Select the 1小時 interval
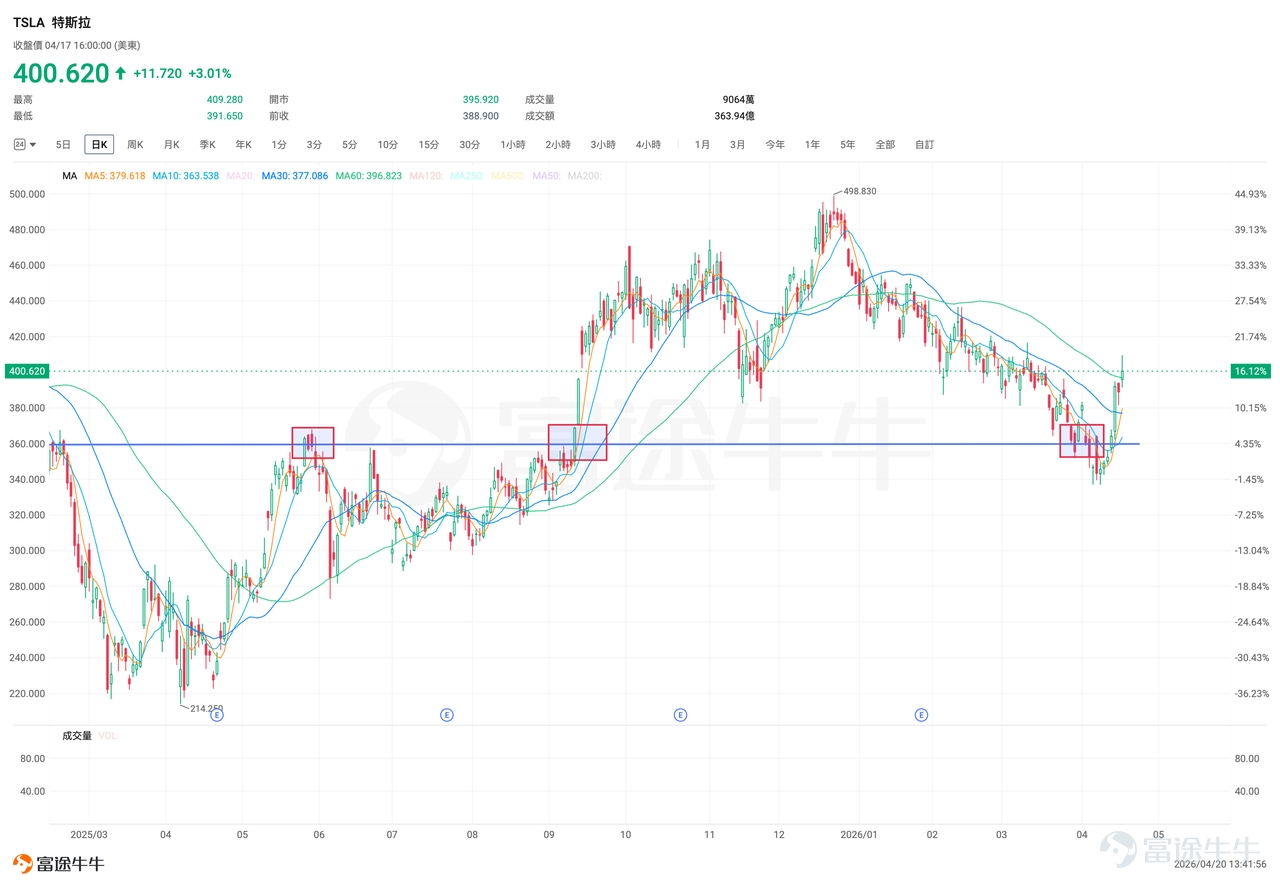Image resolution: width=1280 pixels, height=886 pixels. coord(513,145)
